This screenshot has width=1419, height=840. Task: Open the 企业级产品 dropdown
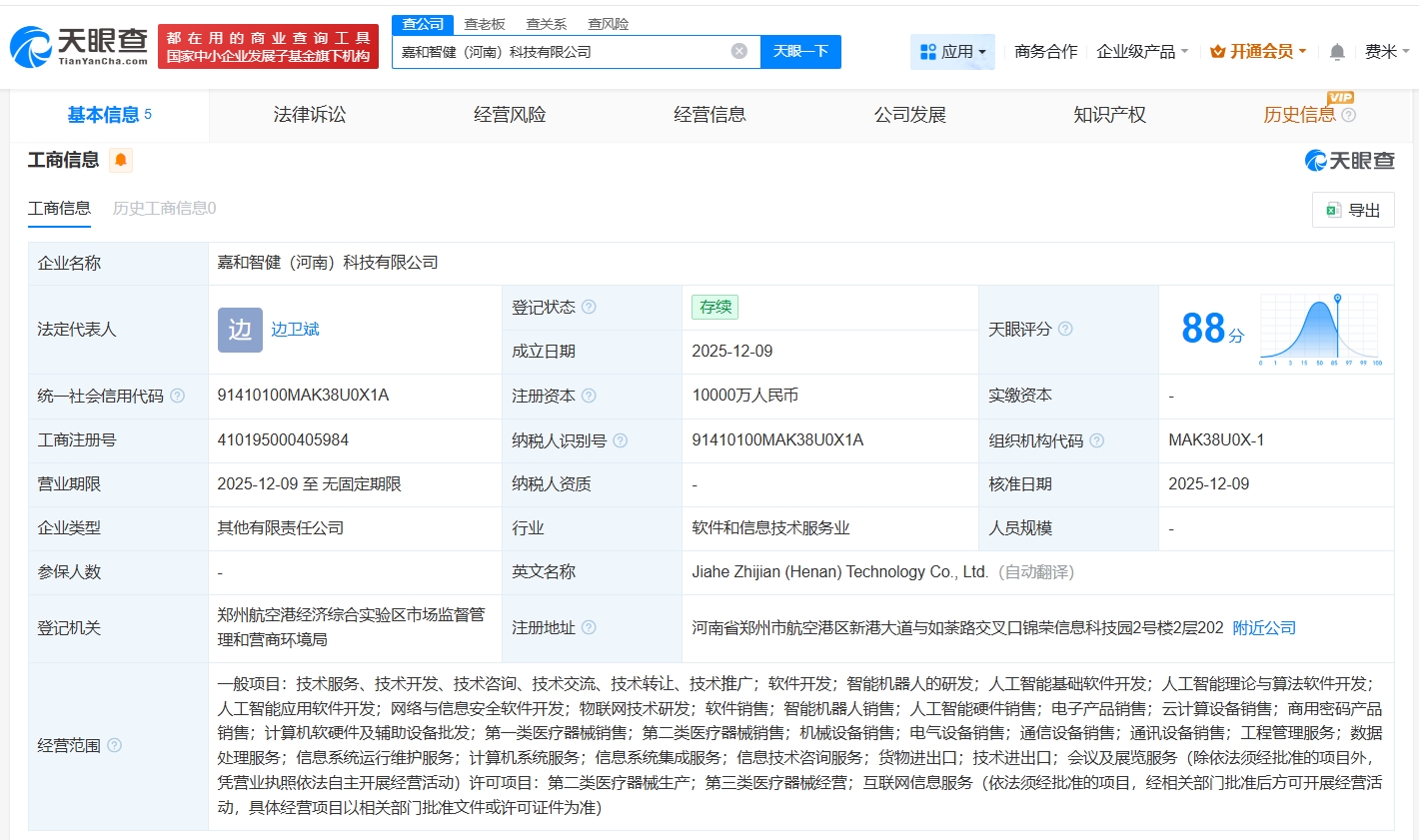coord(1142,51)
